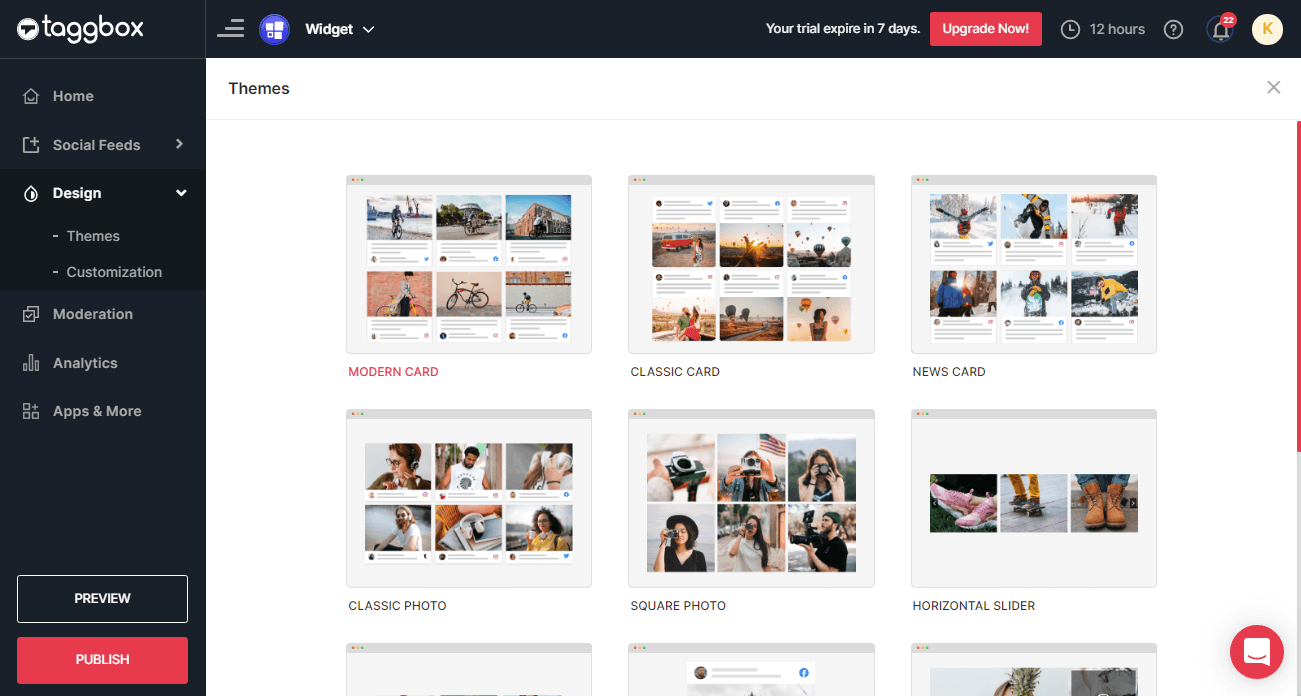Click the clock icon beside 12 hours
1301x696 pixels.
click(x=1070, y=30)
